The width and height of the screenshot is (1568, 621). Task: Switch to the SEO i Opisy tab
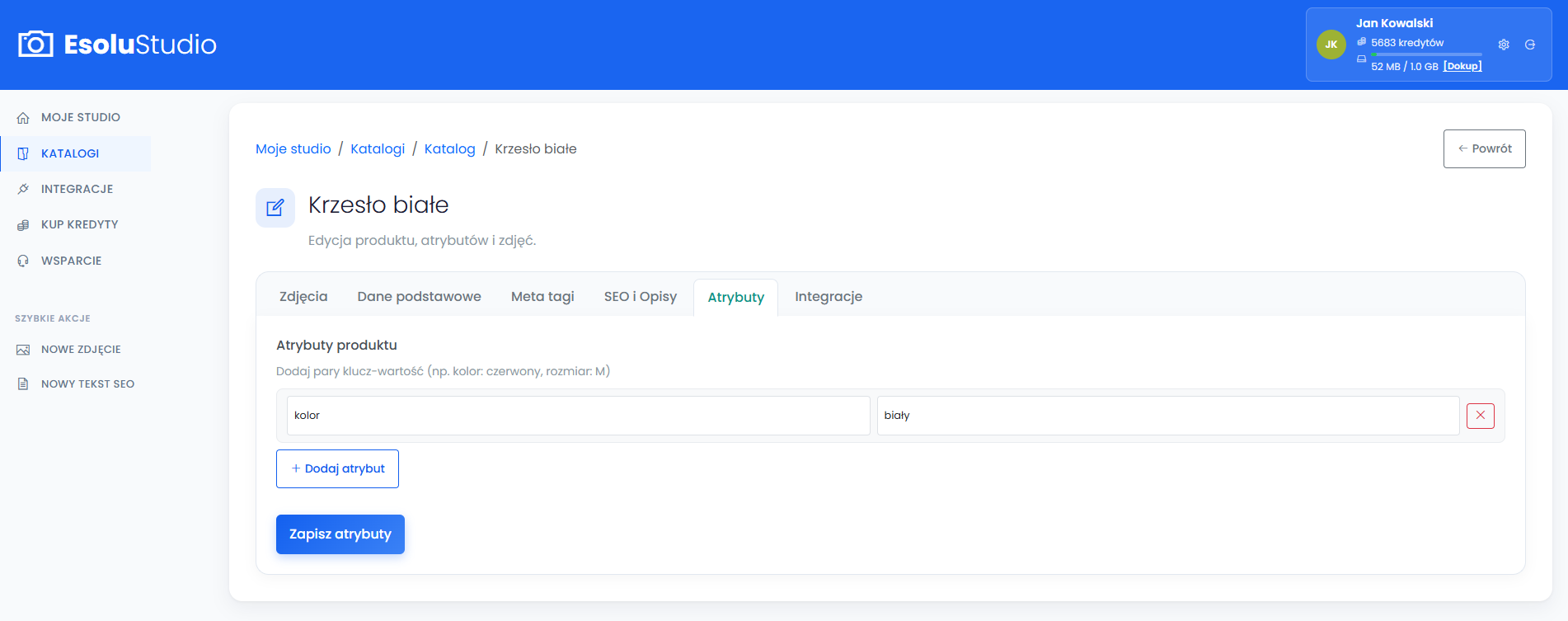pos(641,297)
